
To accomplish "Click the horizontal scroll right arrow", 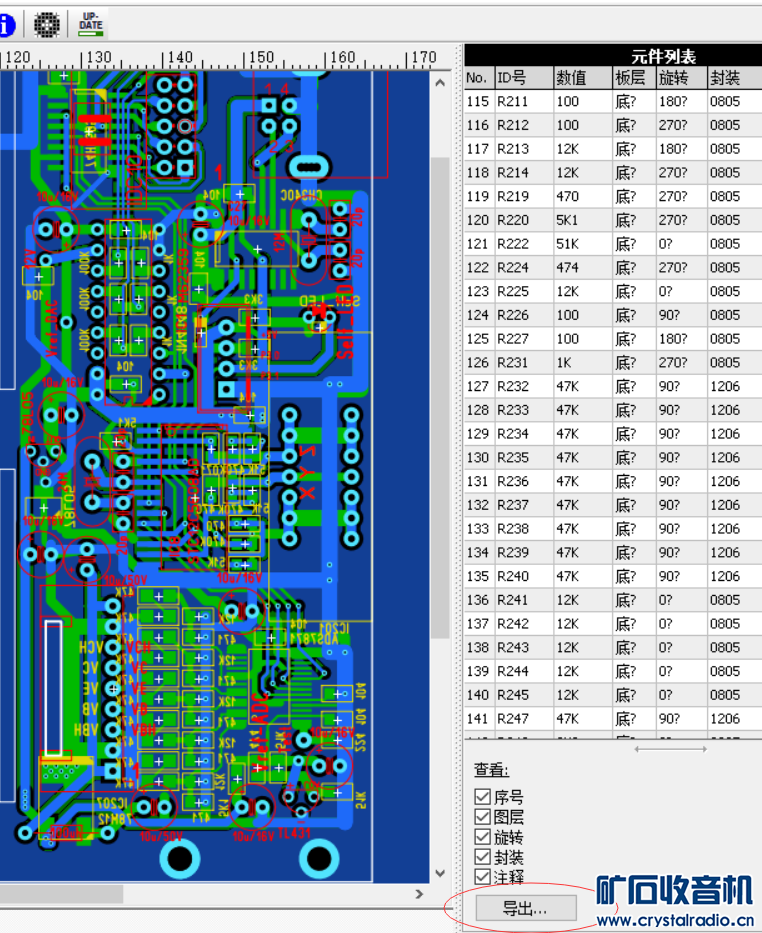I will (x=419, y=894).
